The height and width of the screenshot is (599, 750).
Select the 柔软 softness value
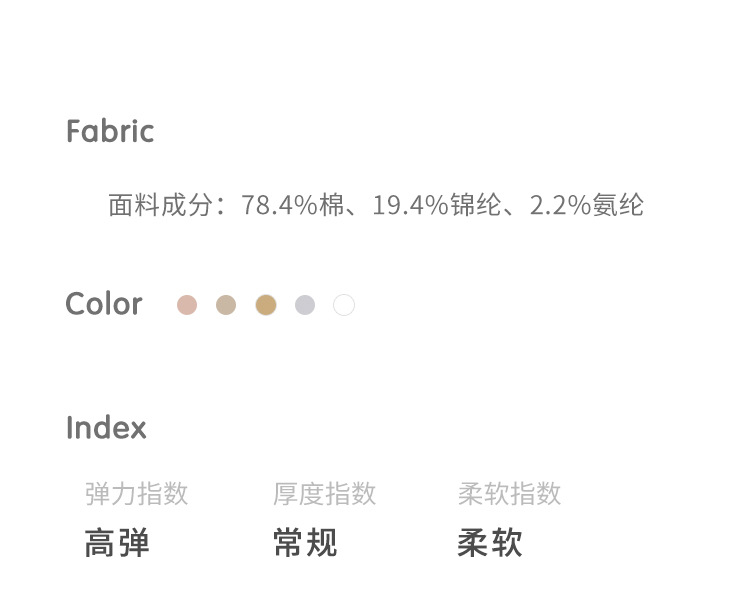point(490,543)
